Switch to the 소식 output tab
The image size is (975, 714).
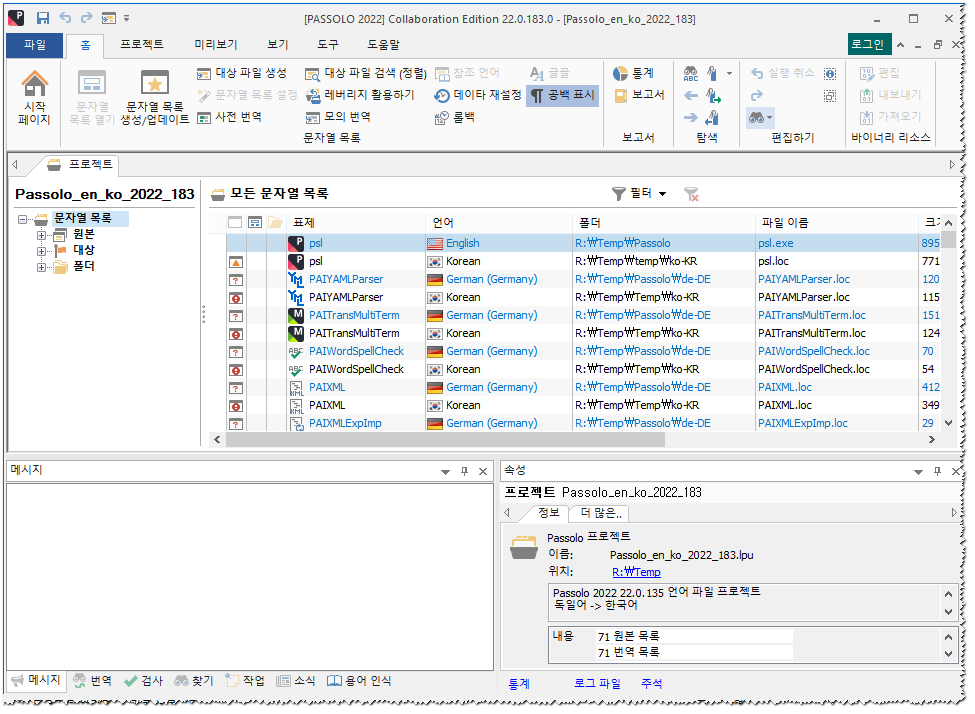(296, 682)
